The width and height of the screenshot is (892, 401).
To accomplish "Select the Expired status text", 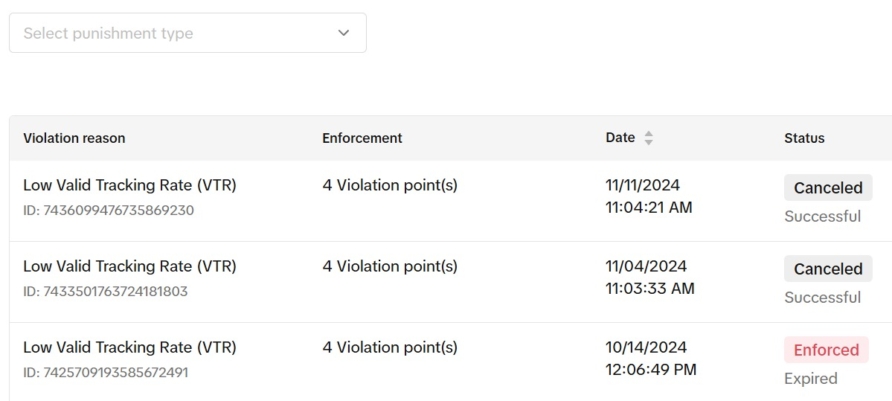I will [x=811, y=378].
